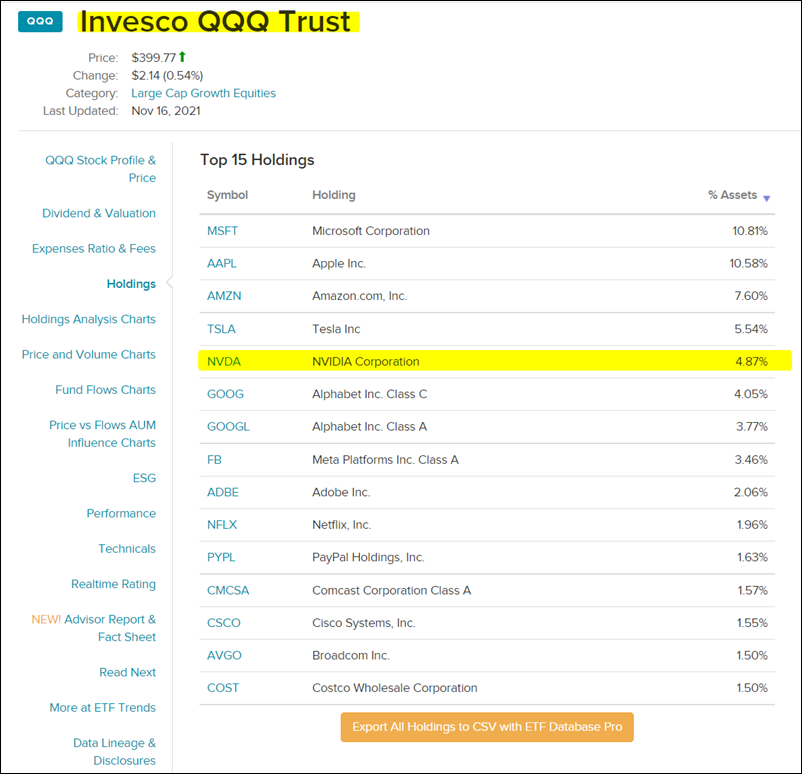The image size is (802, 774).
Task: Open Expenses Ratio & Fees section
Action: 94,249
